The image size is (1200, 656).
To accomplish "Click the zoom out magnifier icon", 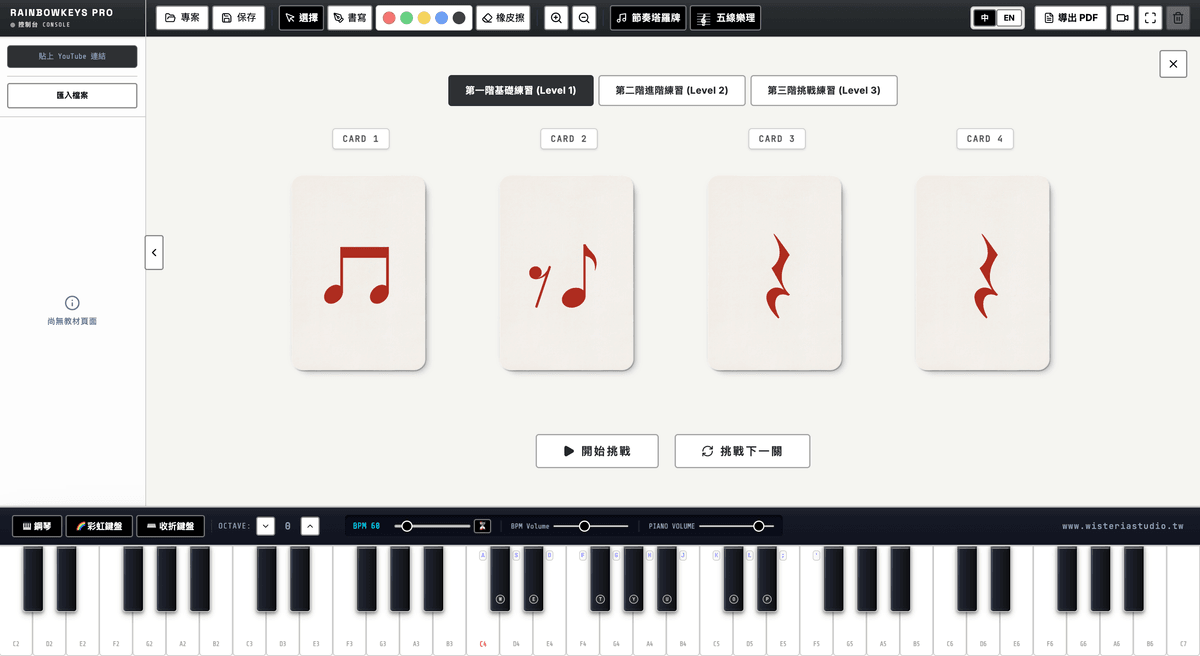I will pos(584,18).
